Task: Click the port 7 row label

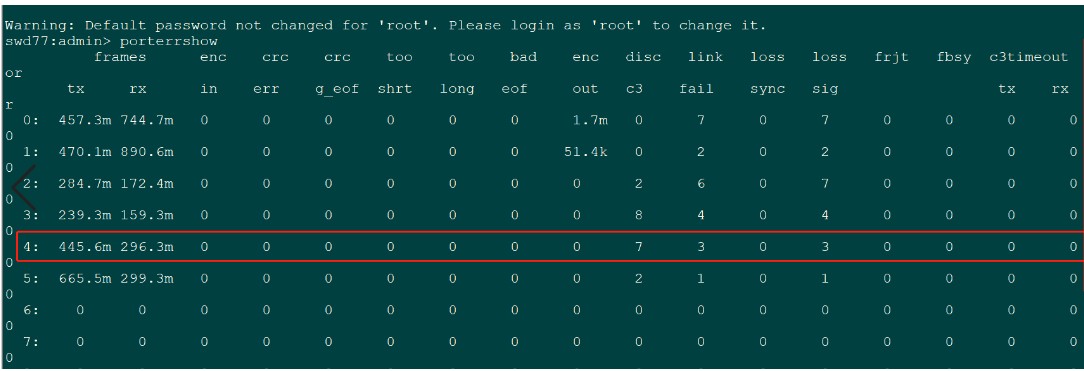Action: coord(31,341)
